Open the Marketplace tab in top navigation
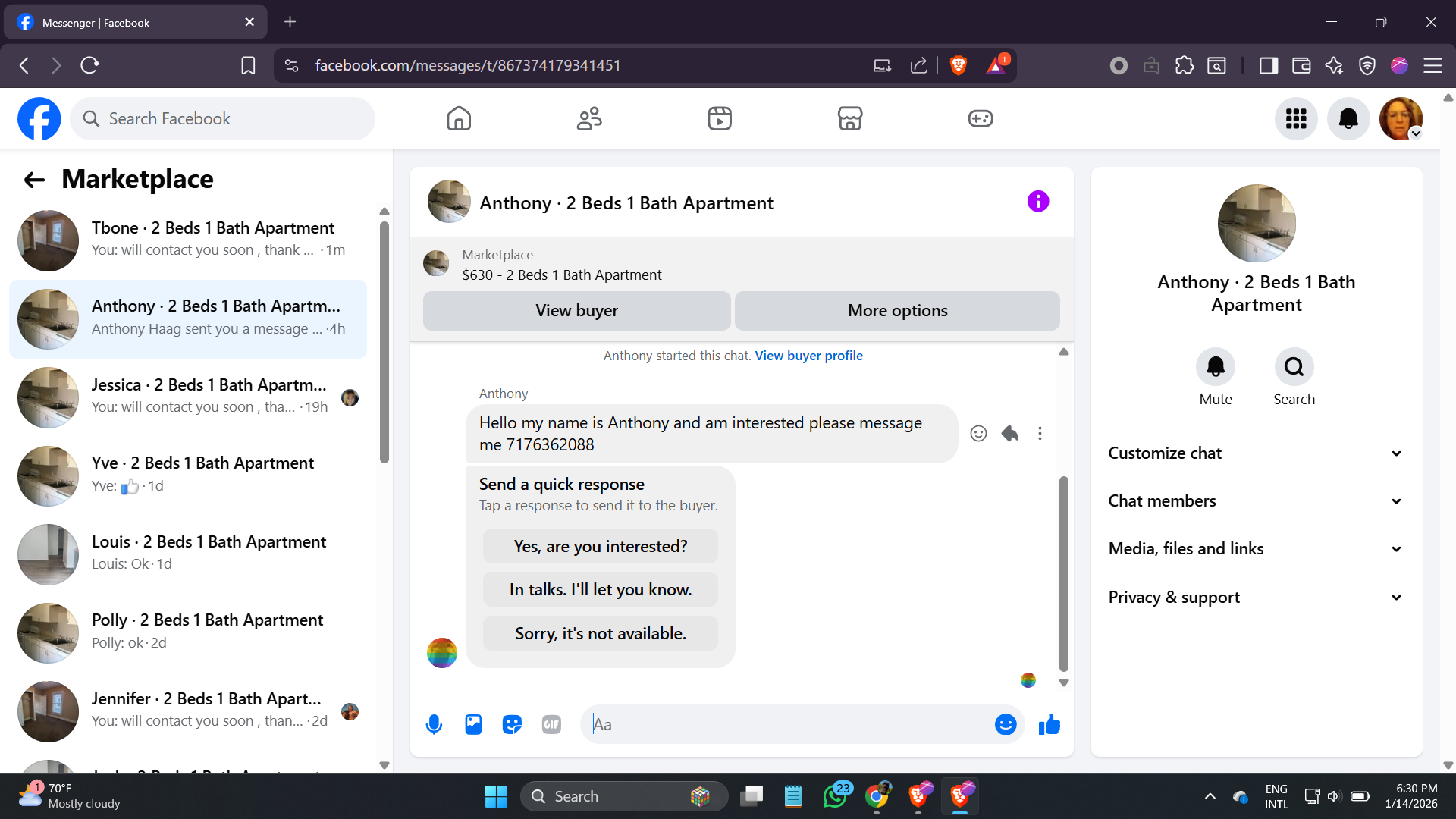Image resolution: width=1456 pixels, height=819 pixels. (849, 118)
